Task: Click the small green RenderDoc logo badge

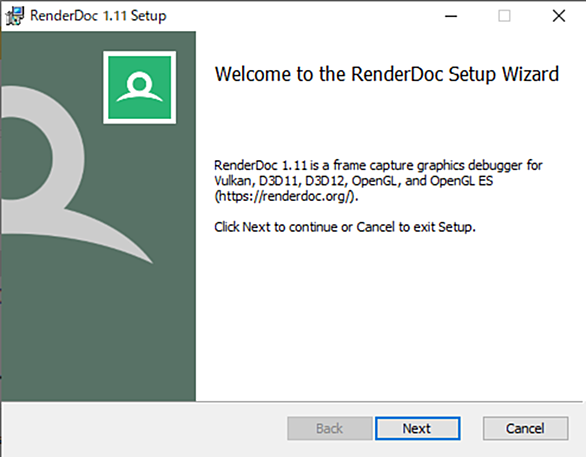Action: [140, 87]
